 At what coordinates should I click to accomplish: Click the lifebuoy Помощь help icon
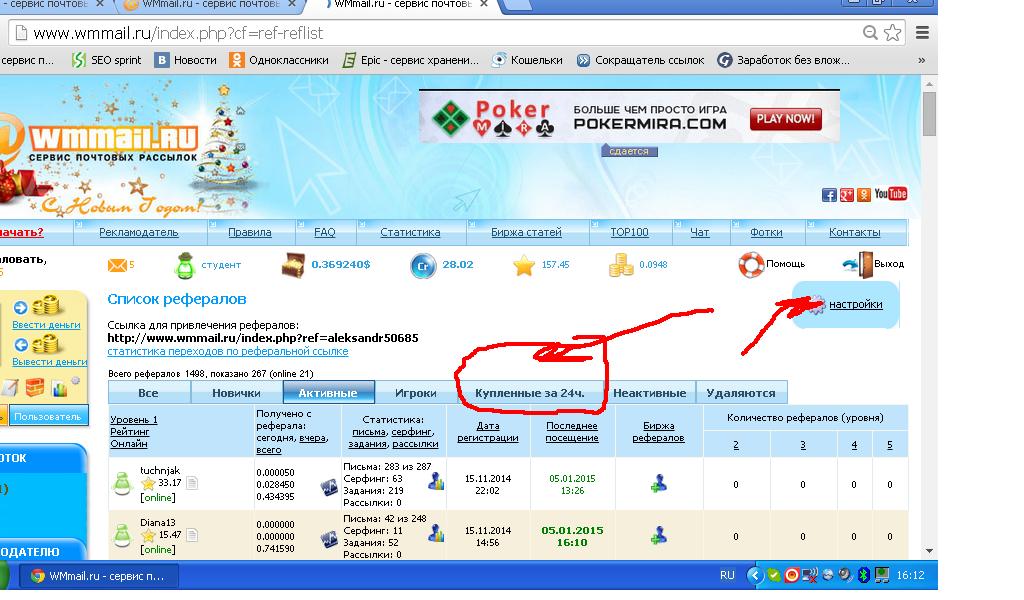[751, 265]
